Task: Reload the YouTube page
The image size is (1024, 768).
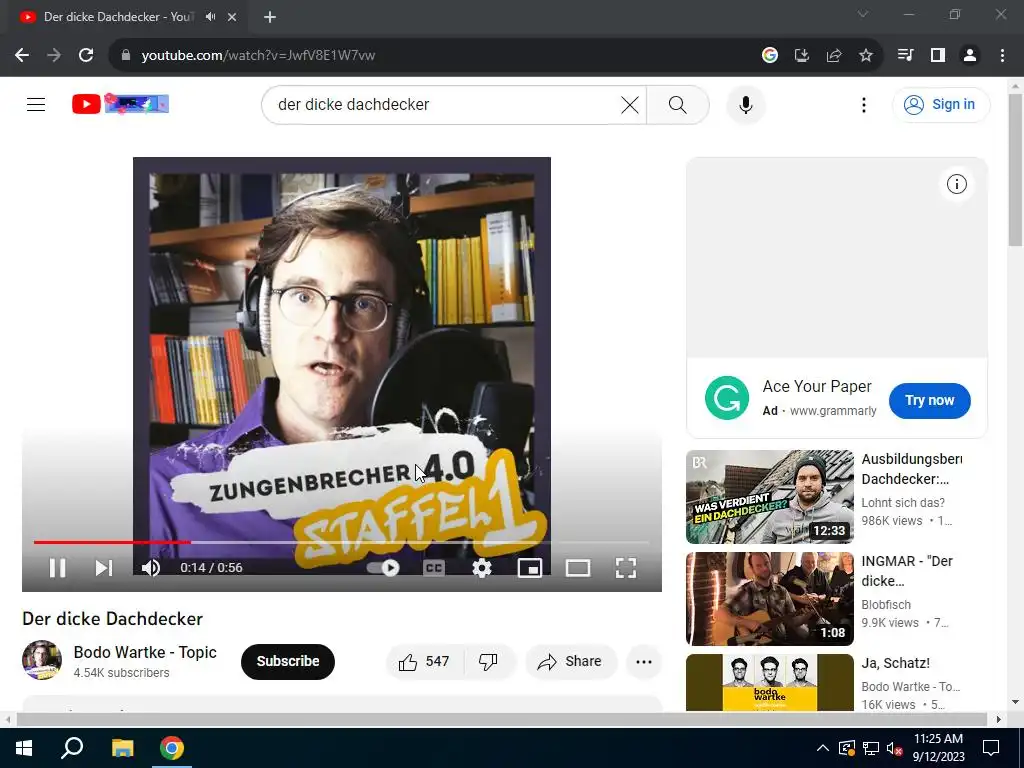Action: pos(86,56)
